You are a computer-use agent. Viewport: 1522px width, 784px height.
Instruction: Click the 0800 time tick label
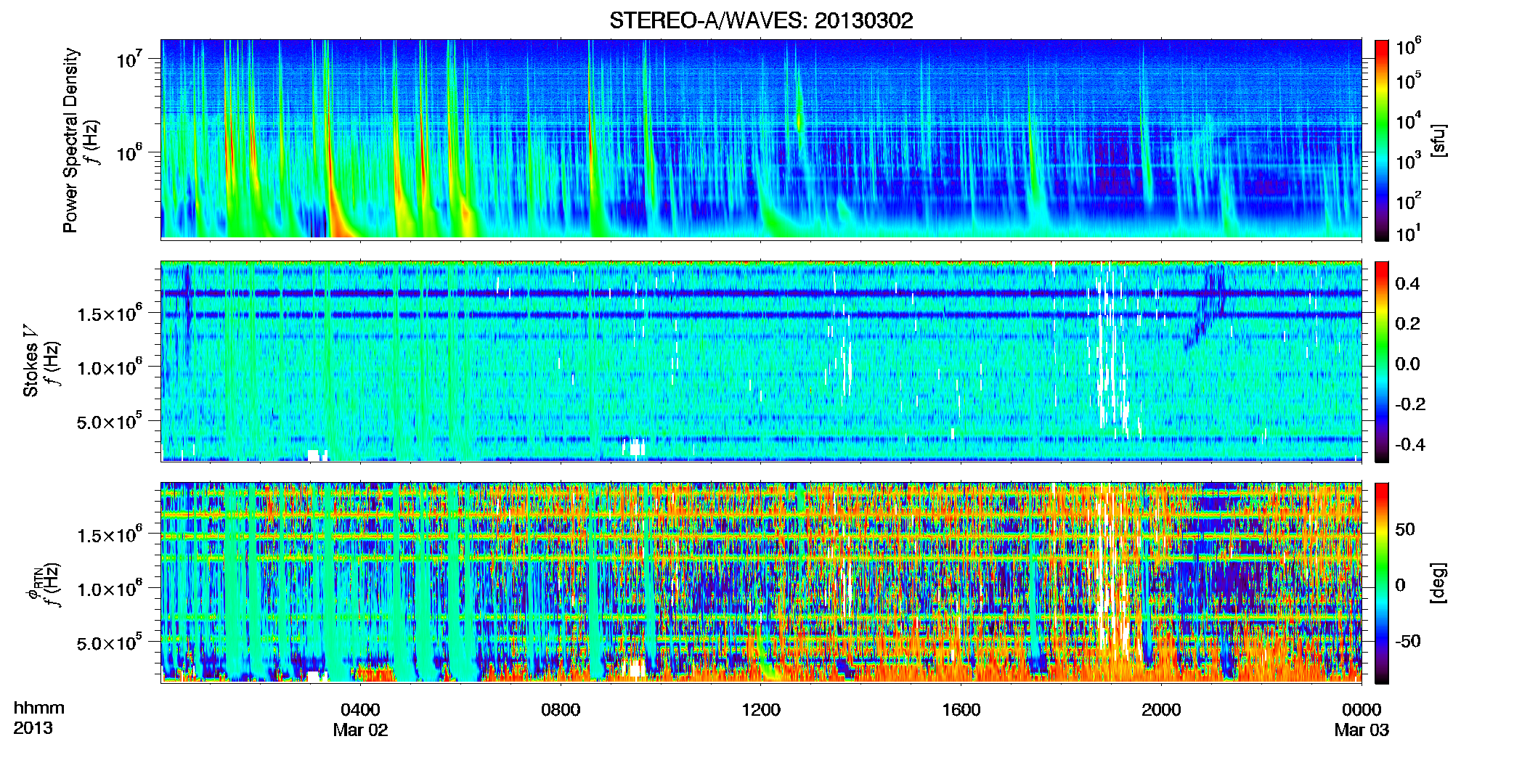click(561, 709)
